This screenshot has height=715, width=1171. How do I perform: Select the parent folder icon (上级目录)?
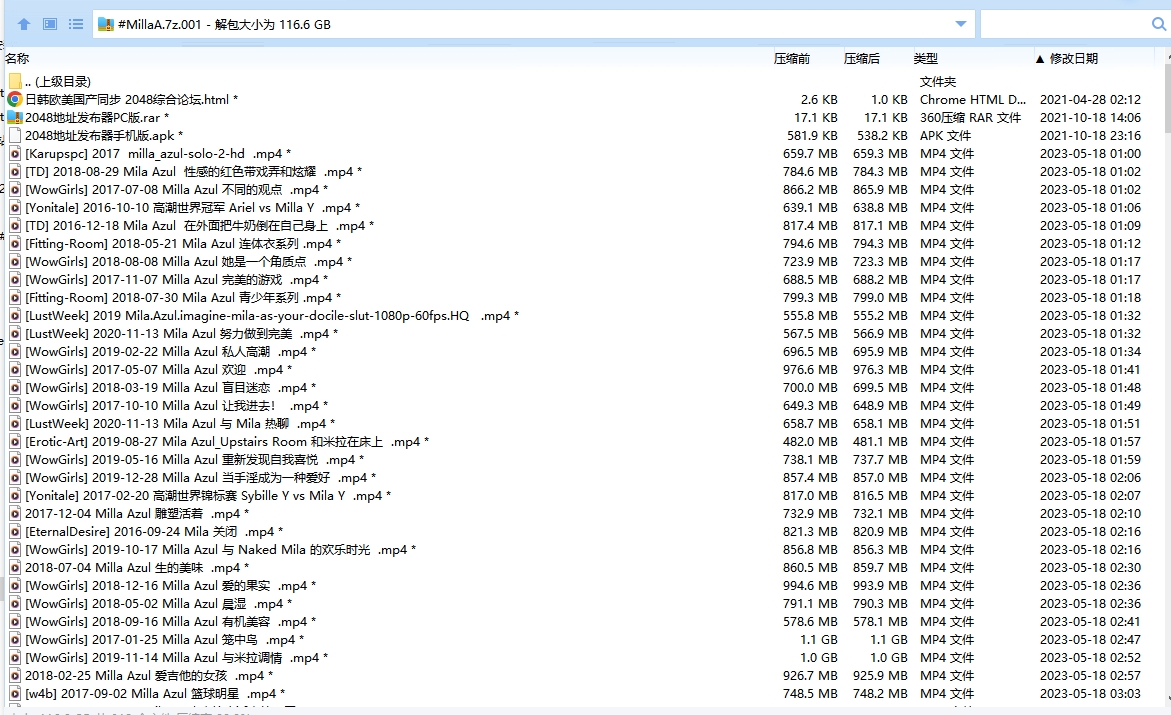click(15, 81)
